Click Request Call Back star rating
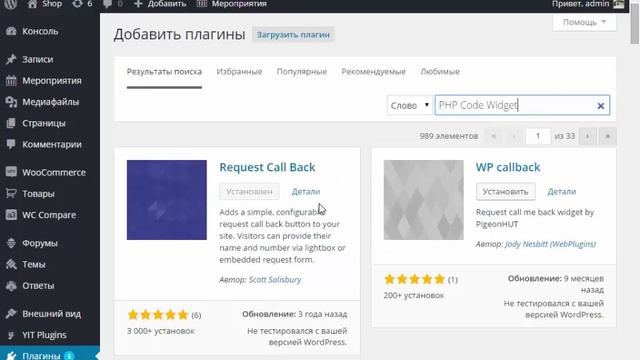This screenshot has width=640, height=360. click(x=158, y=315)
